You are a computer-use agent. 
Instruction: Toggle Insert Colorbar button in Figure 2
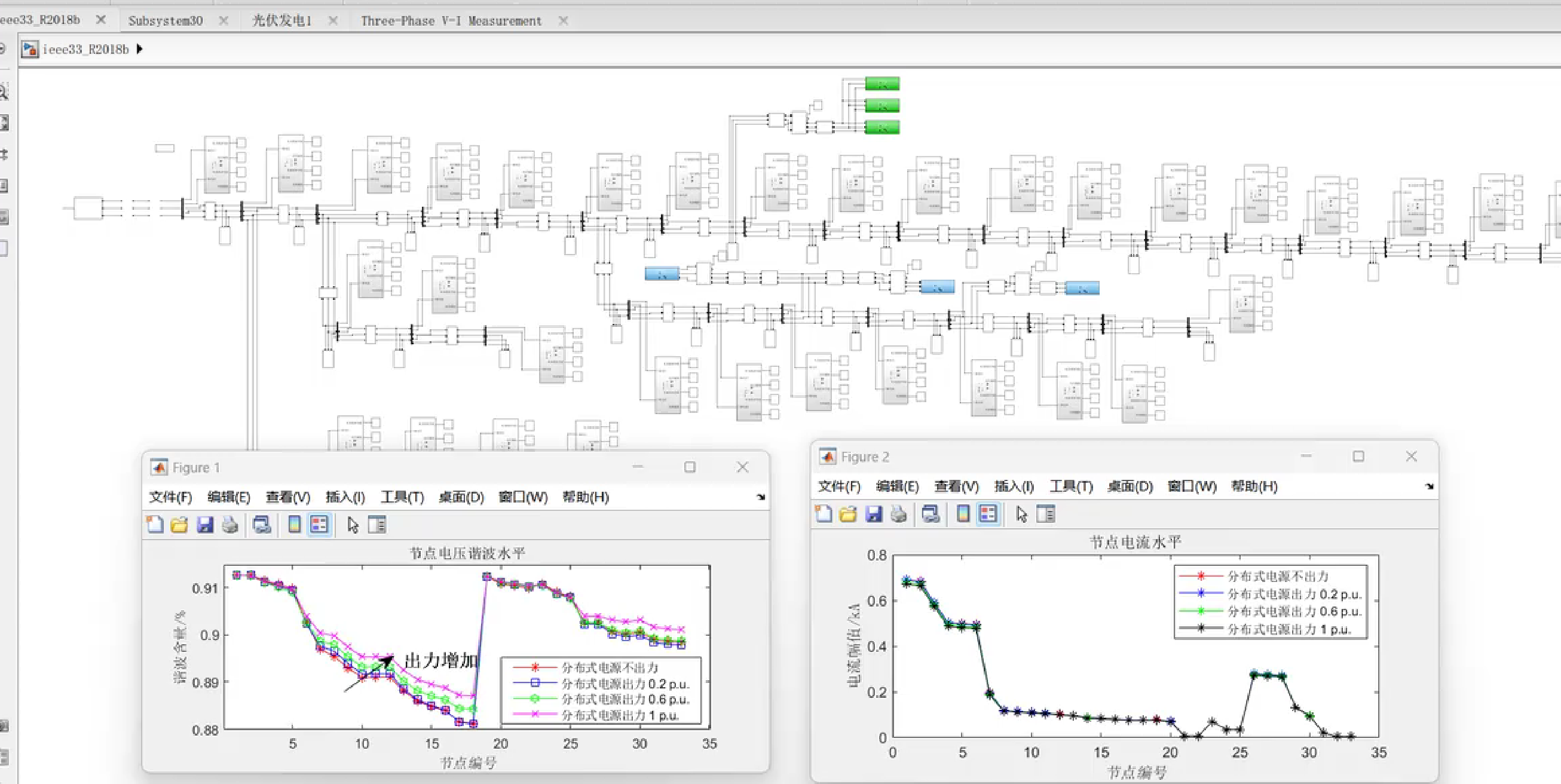click(x=963, y=514)
